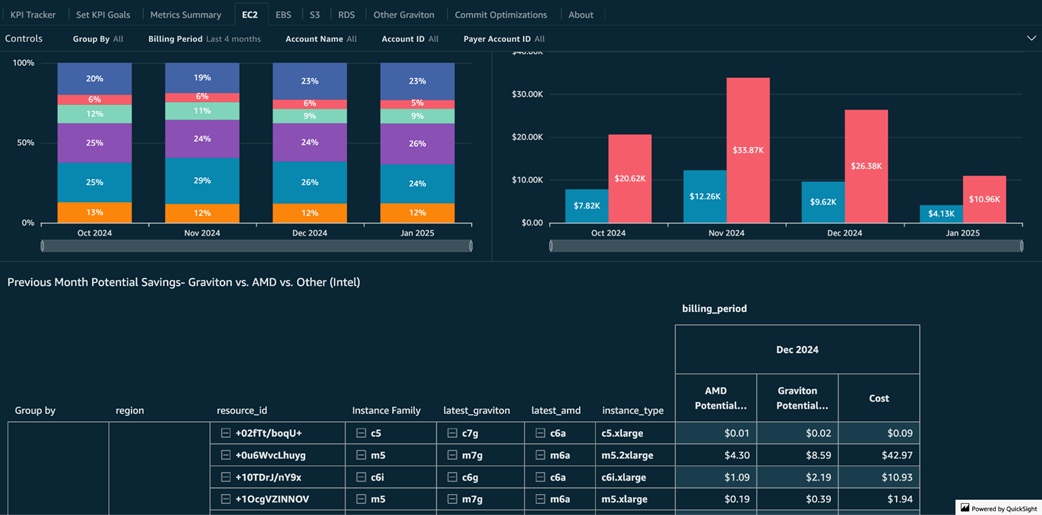This screenshot has width=1042, height=515.
Task: Collapse the c6i instance family entry
Action: 361,477
